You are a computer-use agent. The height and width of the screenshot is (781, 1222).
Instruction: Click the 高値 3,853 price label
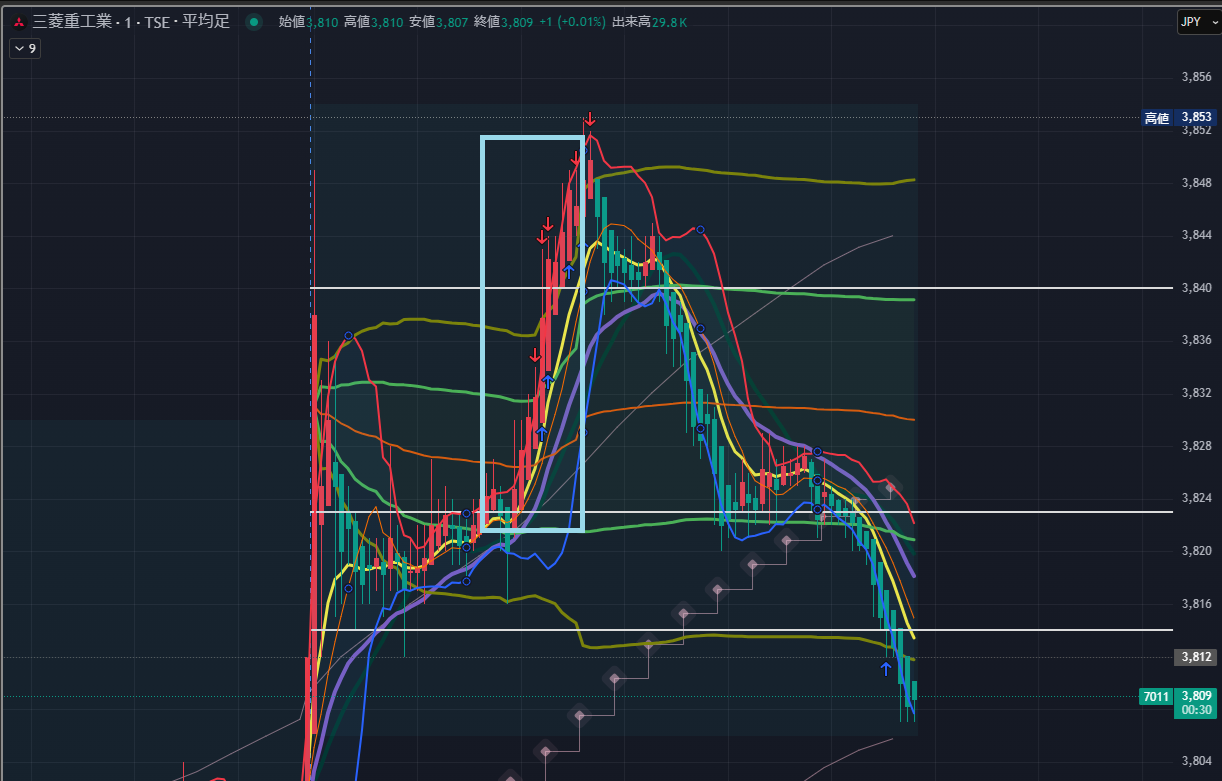coord(1180,118)
